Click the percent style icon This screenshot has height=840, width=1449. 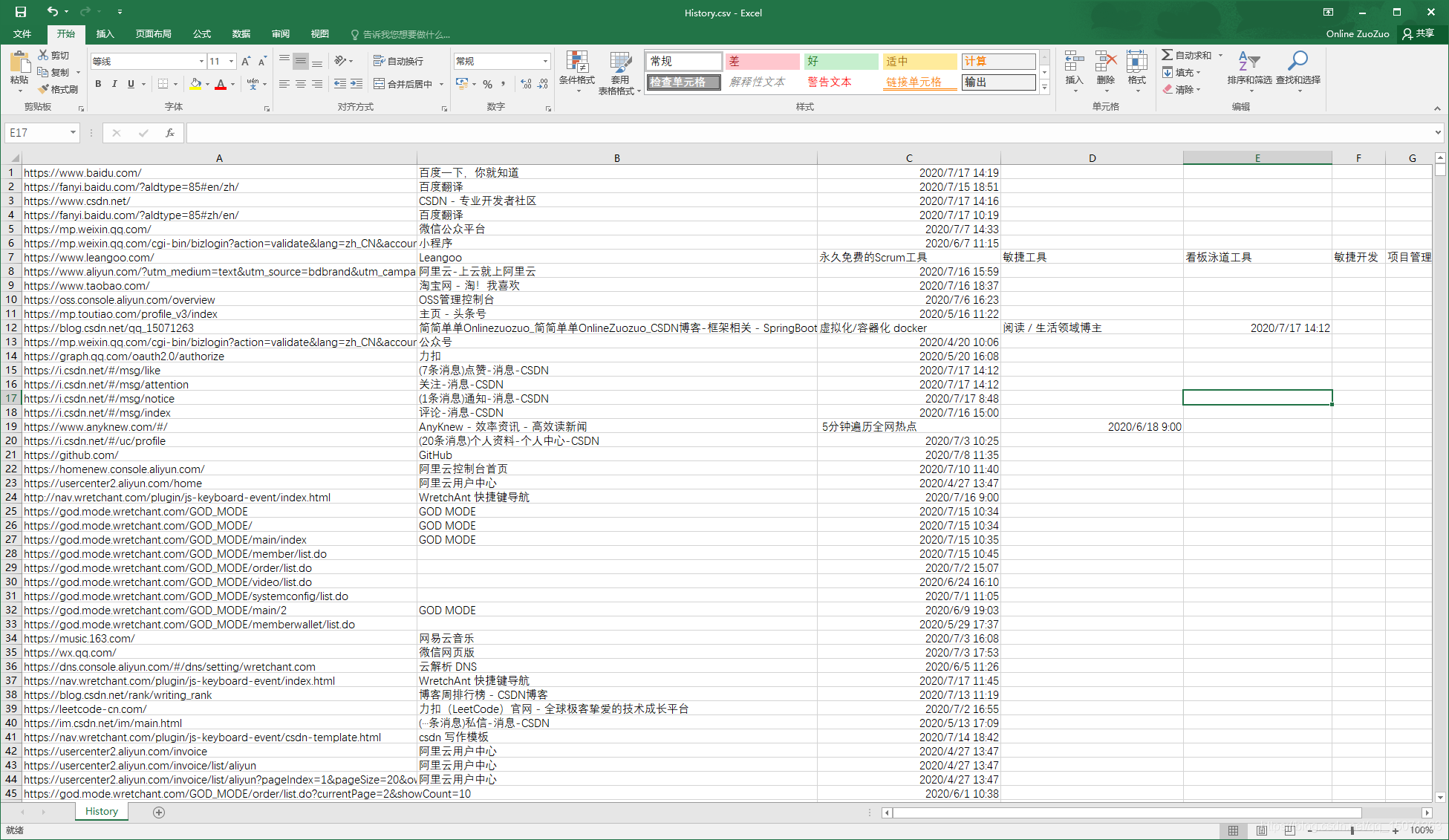[x=487, y=84]
